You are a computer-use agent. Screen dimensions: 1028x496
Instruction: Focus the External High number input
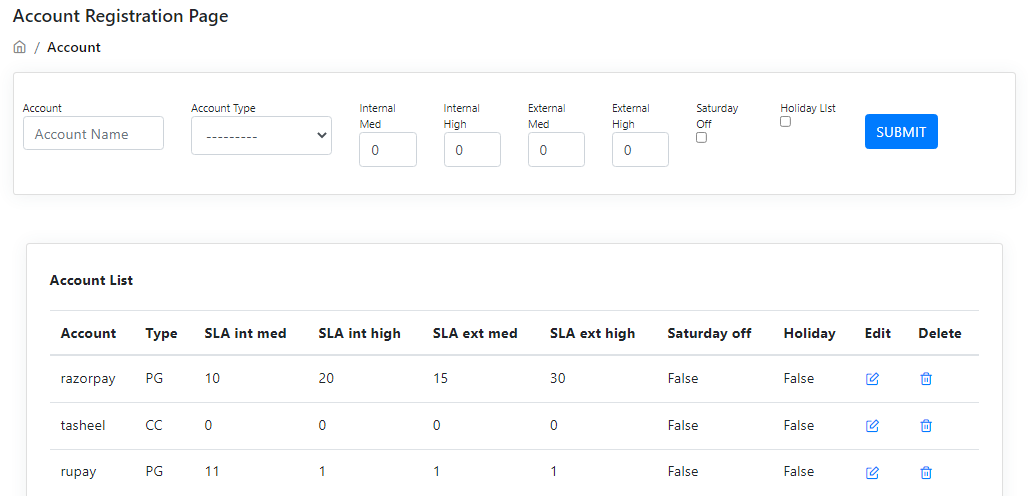coord(640,150)
